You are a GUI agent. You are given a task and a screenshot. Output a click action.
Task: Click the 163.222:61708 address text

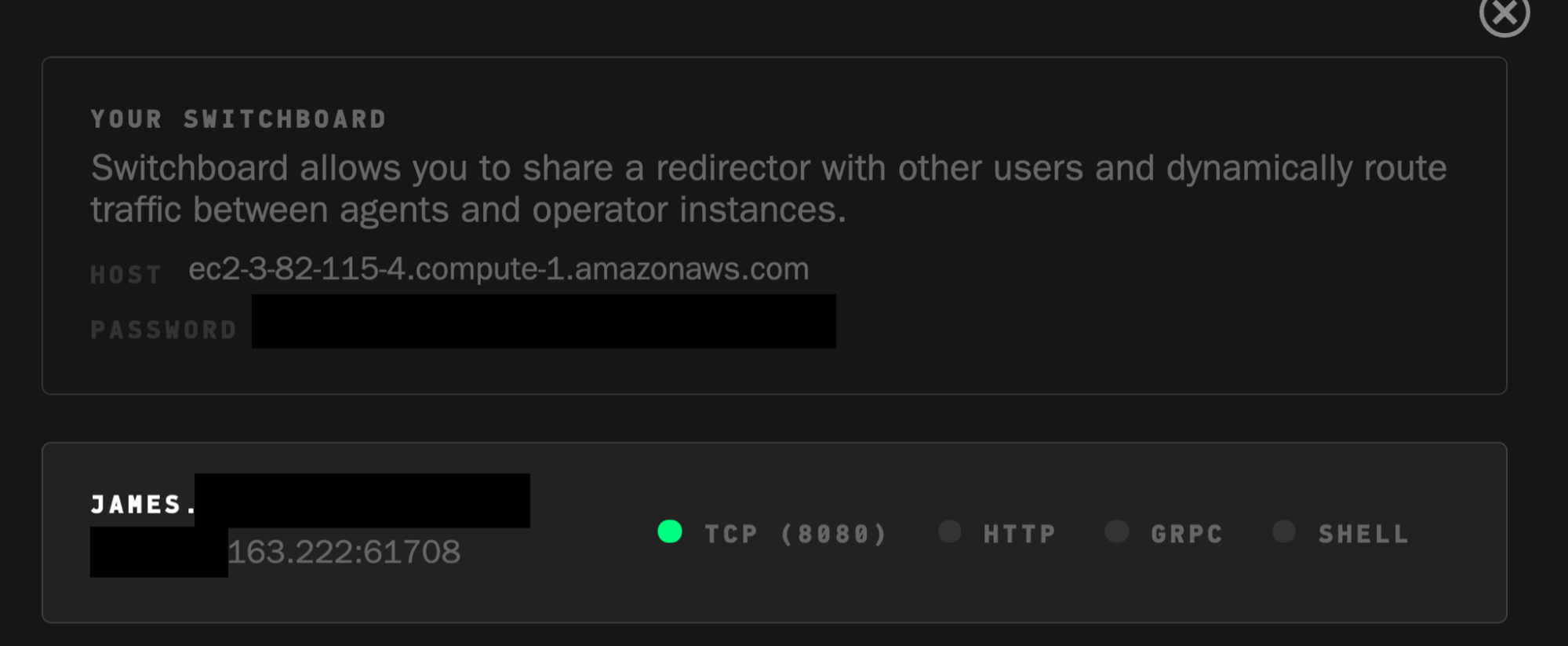coord(344,552)
